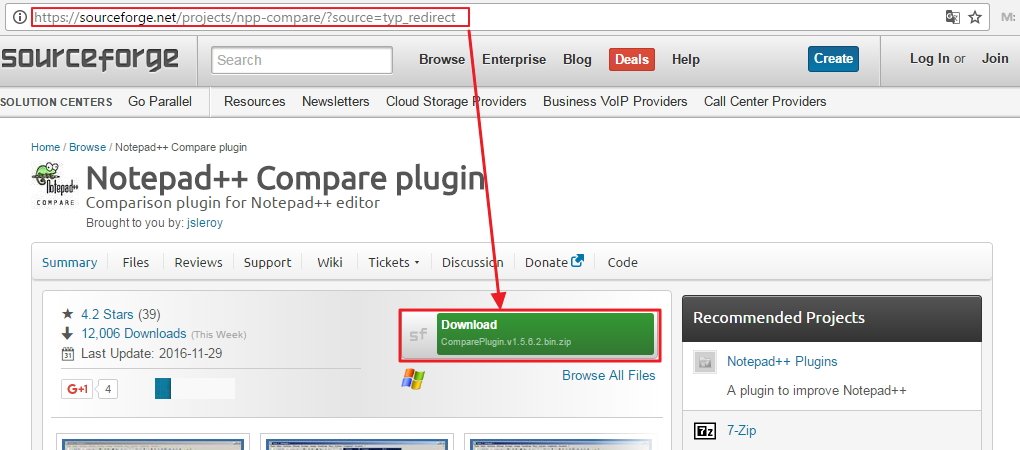Click the 7-Zip project icon
Screen dimensions: 1020x450
[x=705, y=431]
